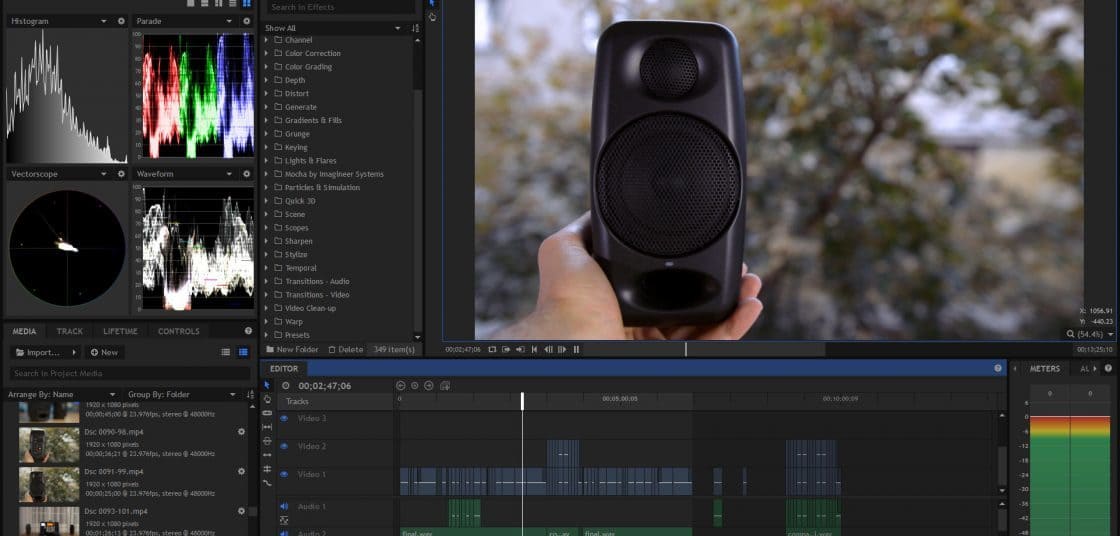1120x536 pixels.
Task: Click the Import... button
Action: (46, 352)
